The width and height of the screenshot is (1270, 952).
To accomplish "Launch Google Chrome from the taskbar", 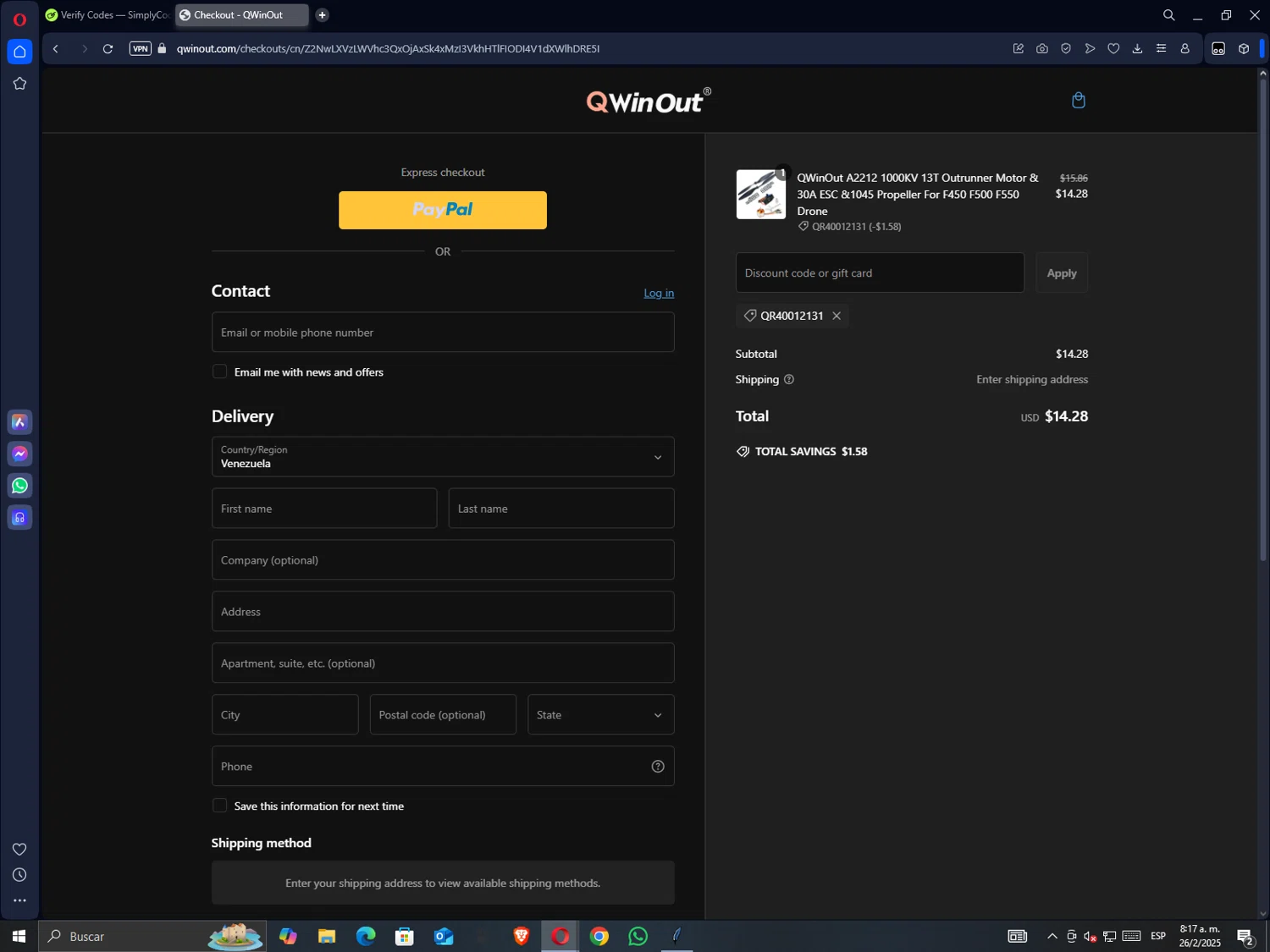I will [x=599, y=937].
